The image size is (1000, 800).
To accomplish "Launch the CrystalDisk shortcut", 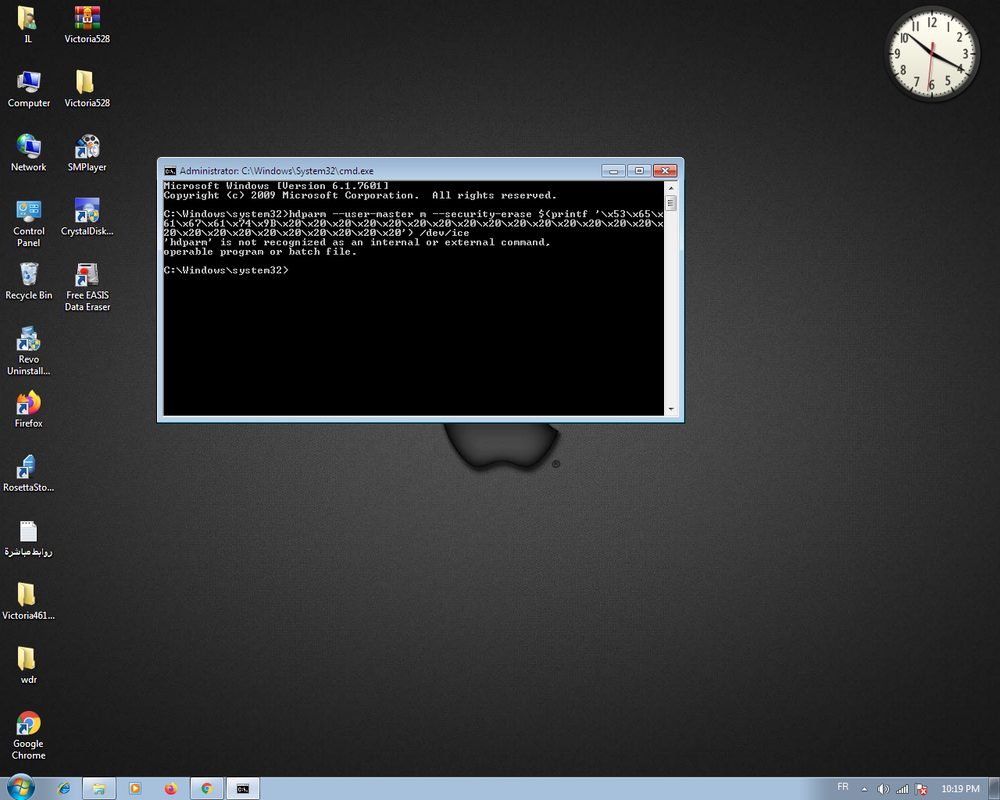I will point(87,217).
